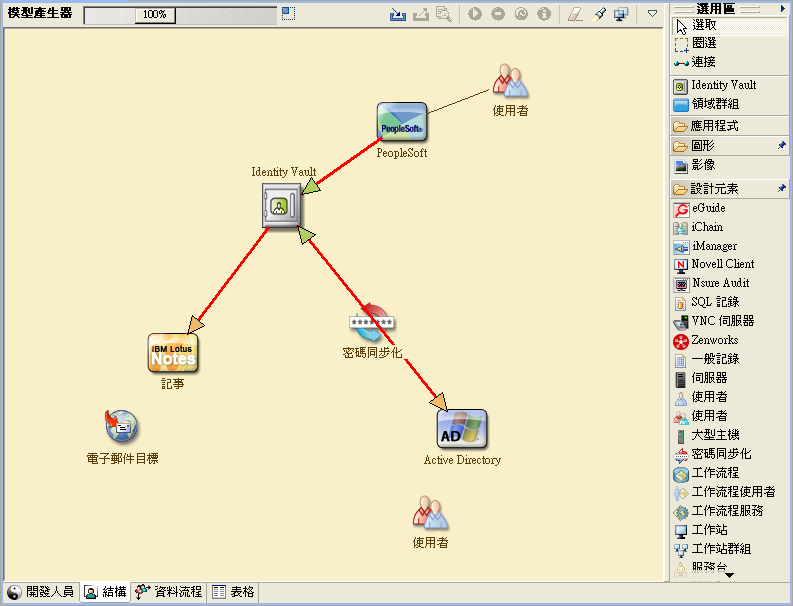This screenshot has width=793, height=606.
Task: Click the highlighter pen toolbar icon
Action: (x=598, y=14)
